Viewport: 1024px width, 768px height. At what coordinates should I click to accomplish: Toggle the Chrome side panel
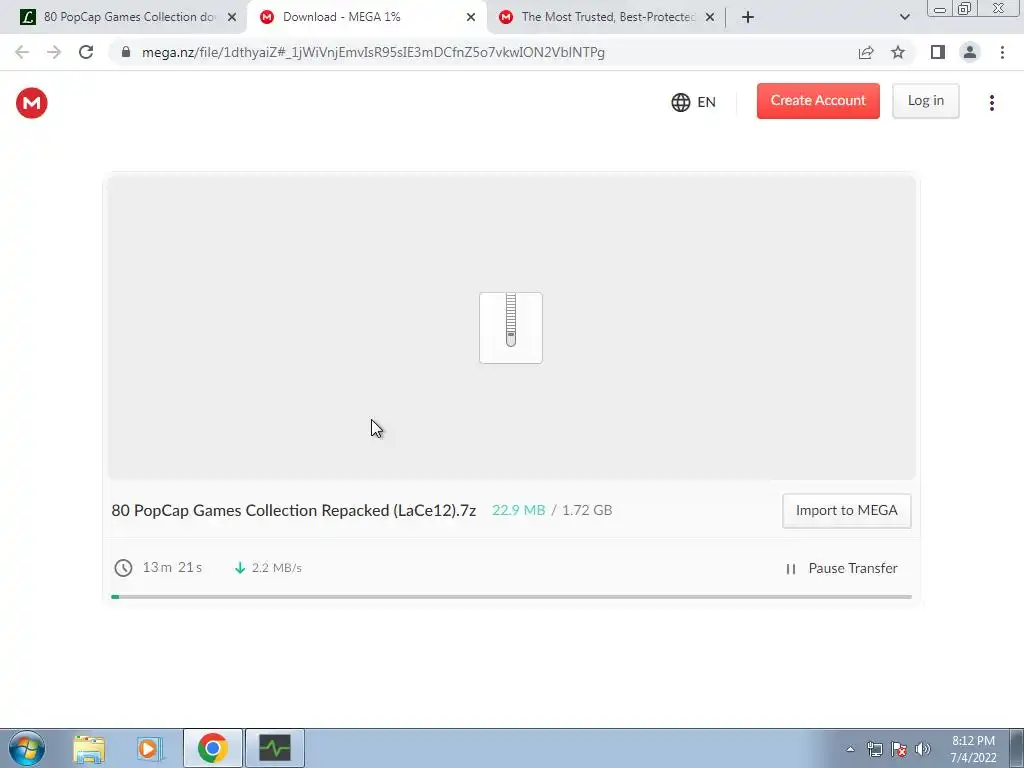click(x=938, y=52)
